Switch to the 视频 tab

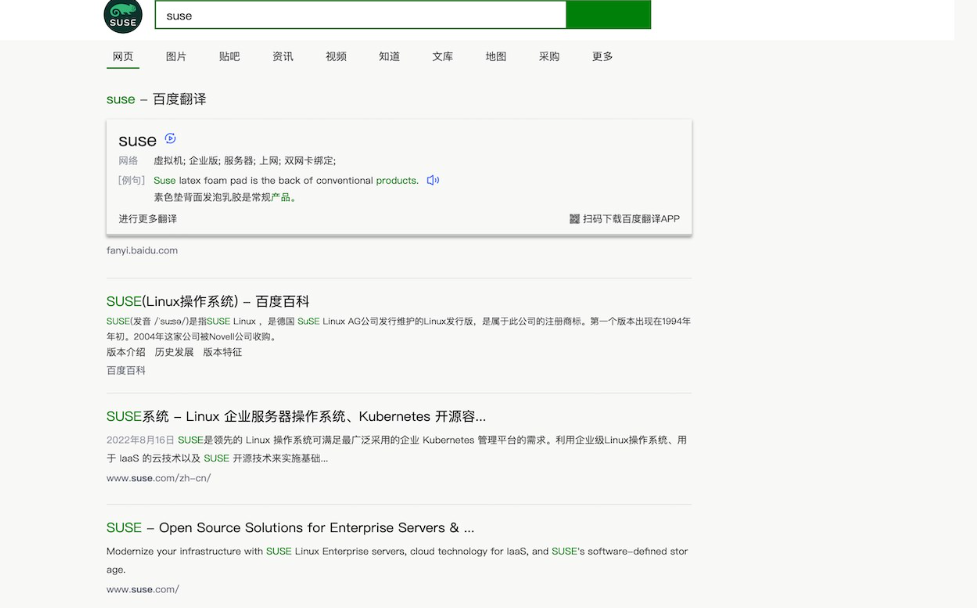pyautogui.click(x=336, y=56)
